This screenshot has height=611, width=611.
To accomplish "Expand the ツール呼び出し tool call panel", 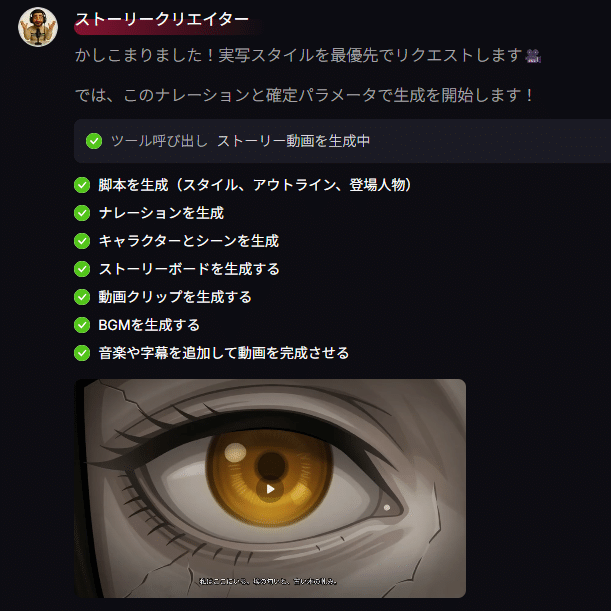I will pyautogui.click(x=343, y=141).
